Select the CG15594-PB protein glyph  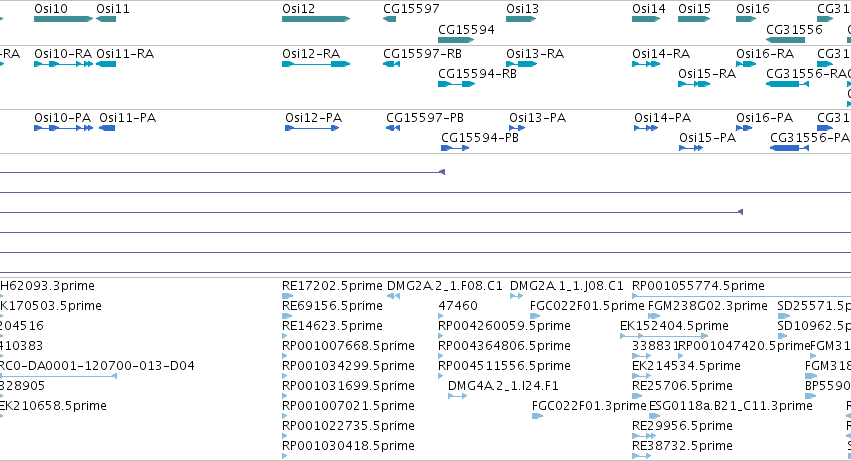pyautogui.click(x=455, y=148)
